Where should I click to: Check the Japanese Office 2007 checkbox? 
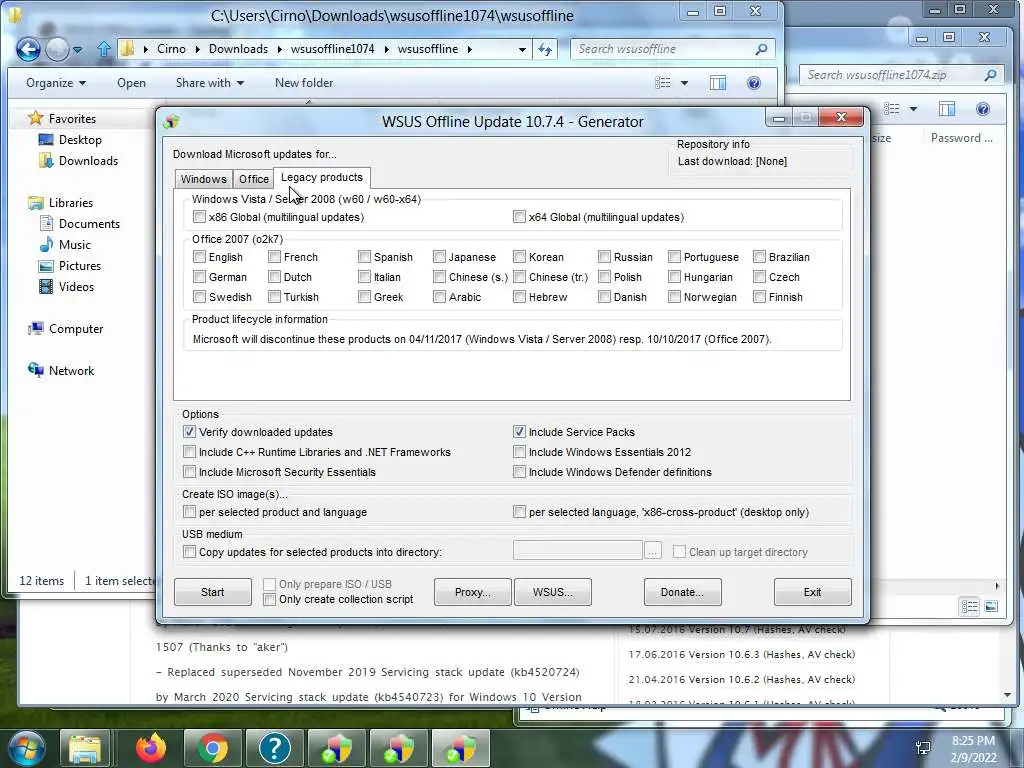(x=440, y=257)
